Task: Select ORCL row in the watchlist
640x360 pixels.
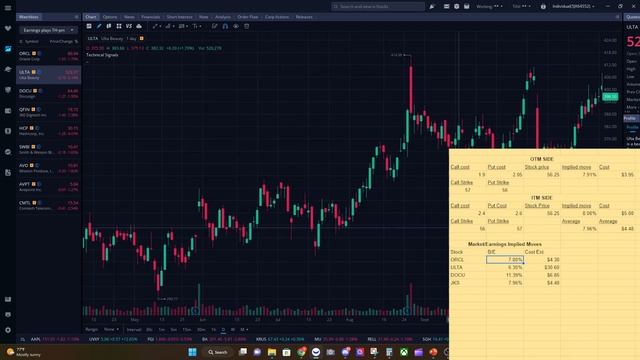Action: [x=49, y=56]
